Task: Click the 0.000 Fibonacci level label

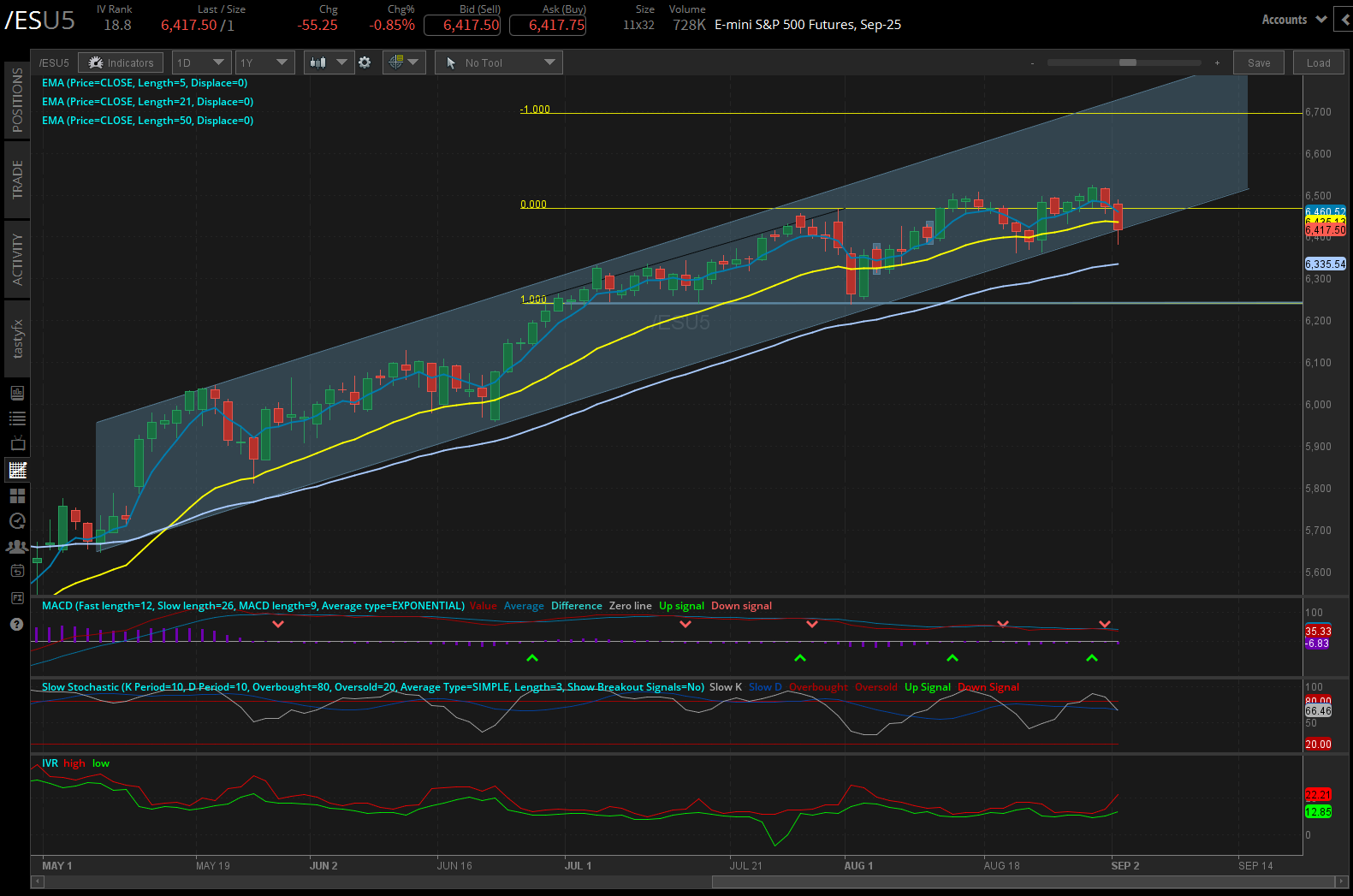Action: click(x=533, y=205)
